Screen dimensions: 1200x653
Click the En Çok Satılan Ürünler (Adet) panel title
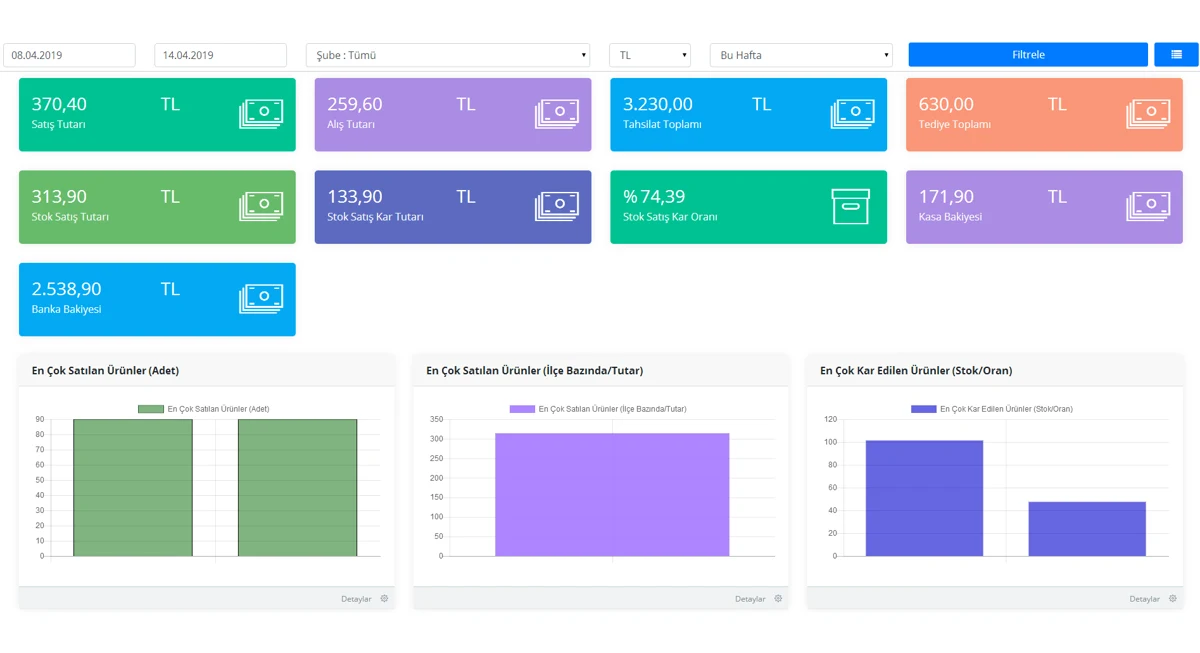coord(105,371)
